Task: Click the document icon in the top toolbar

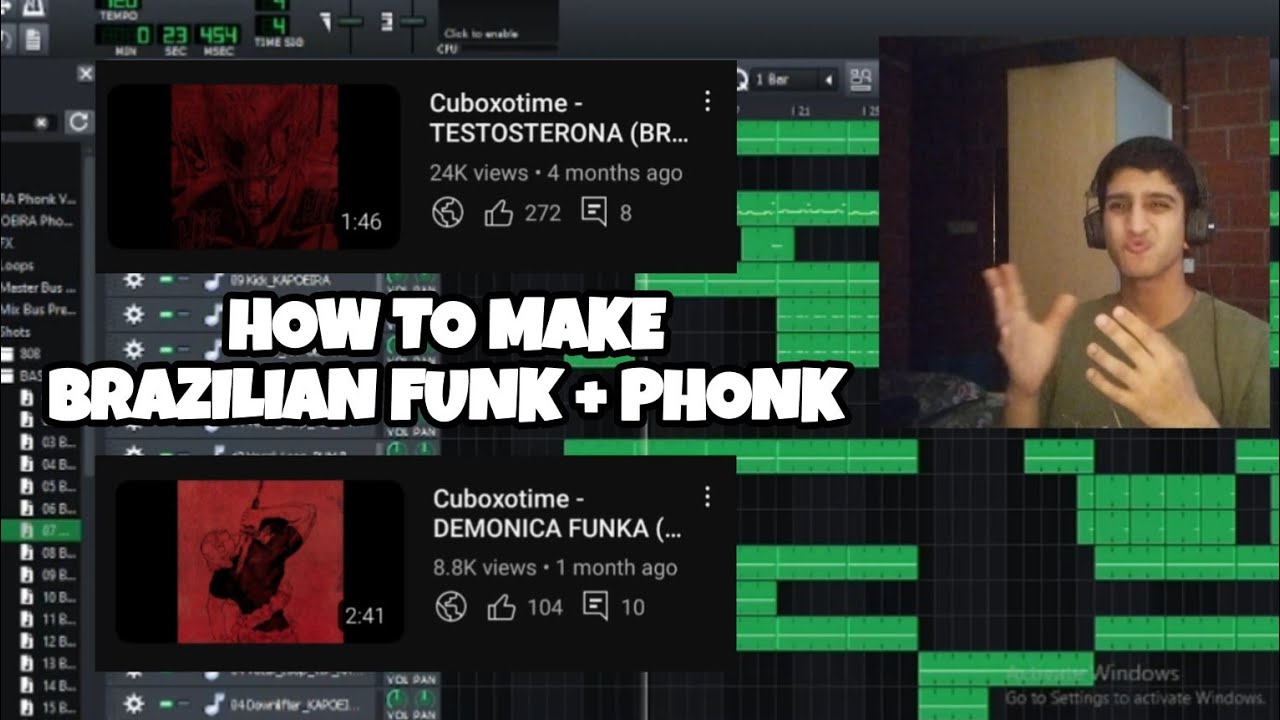Action: pyautogui.click(x=33, y=38)
